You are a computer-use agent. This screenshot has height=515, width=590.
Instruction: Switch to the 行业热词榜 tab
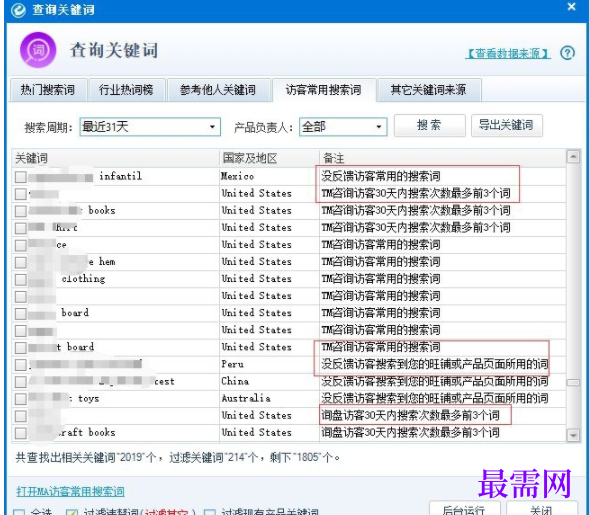[126, 90]
